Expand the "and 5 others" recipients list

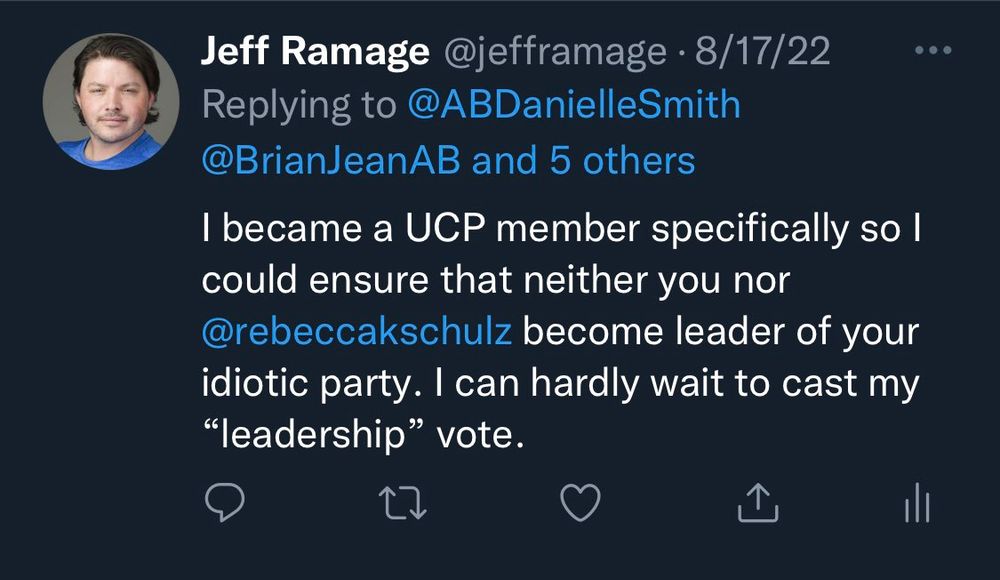(x=583, y=160)
